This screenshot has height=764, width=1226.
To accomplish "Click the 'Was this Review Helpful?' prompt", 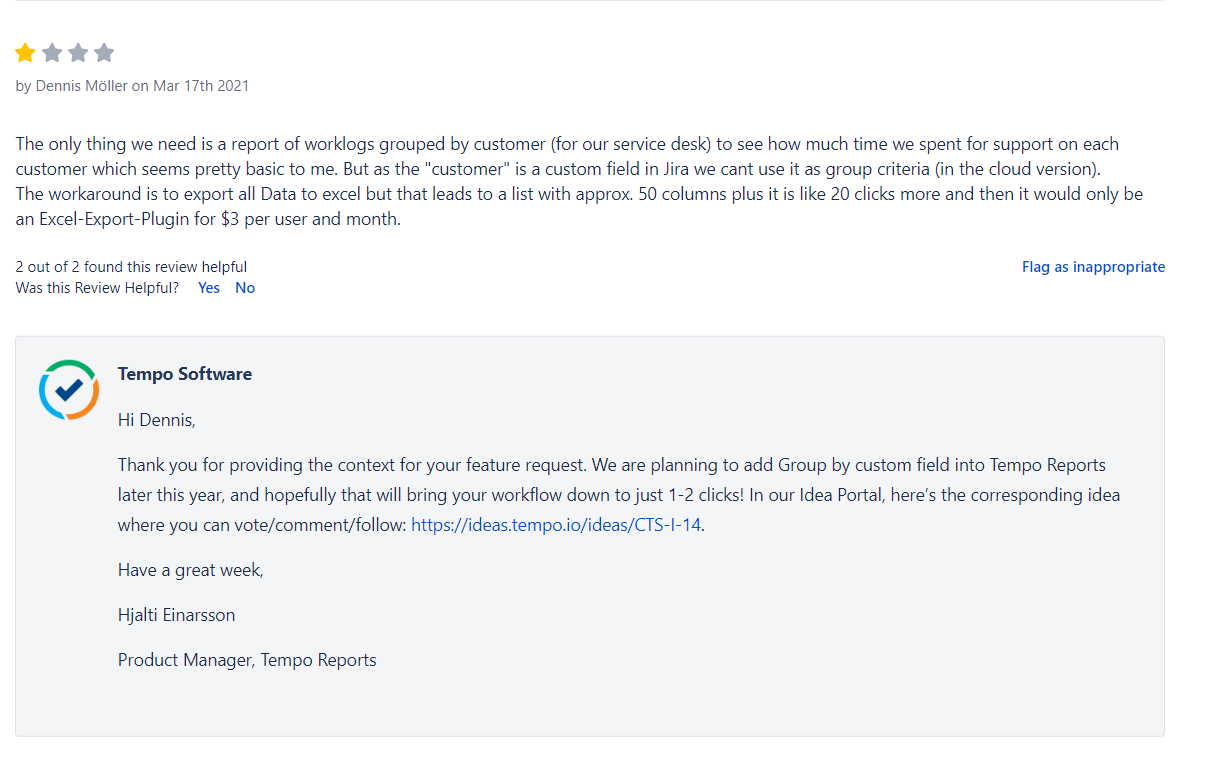I will 97,288.
